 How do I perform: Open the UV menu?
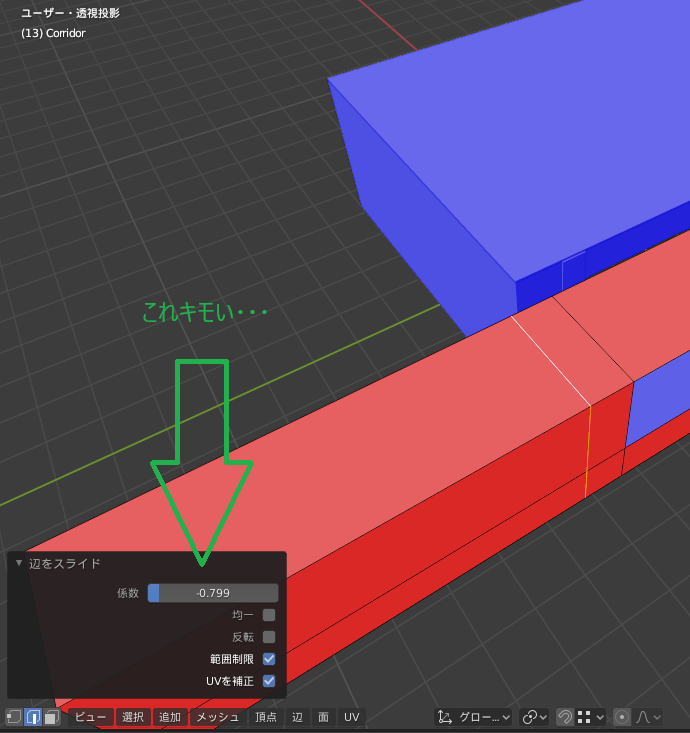click(x=352, y=717)
